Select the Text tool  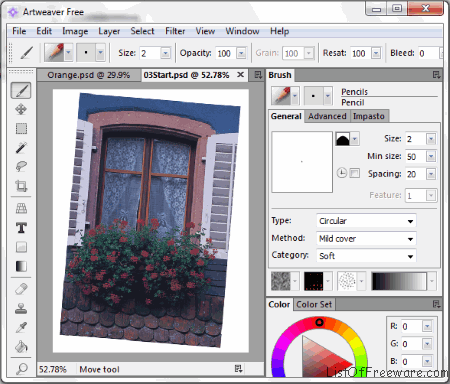click(x=21, y=228)
